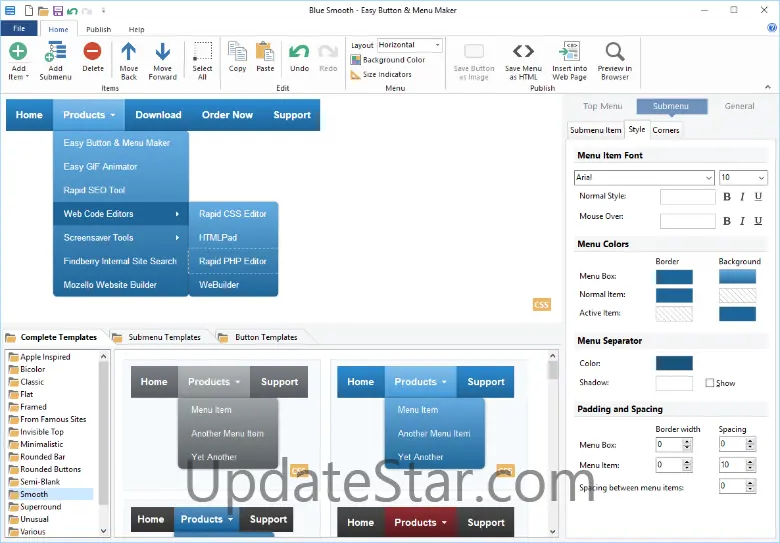Open the File menu

tap(19, 28)
